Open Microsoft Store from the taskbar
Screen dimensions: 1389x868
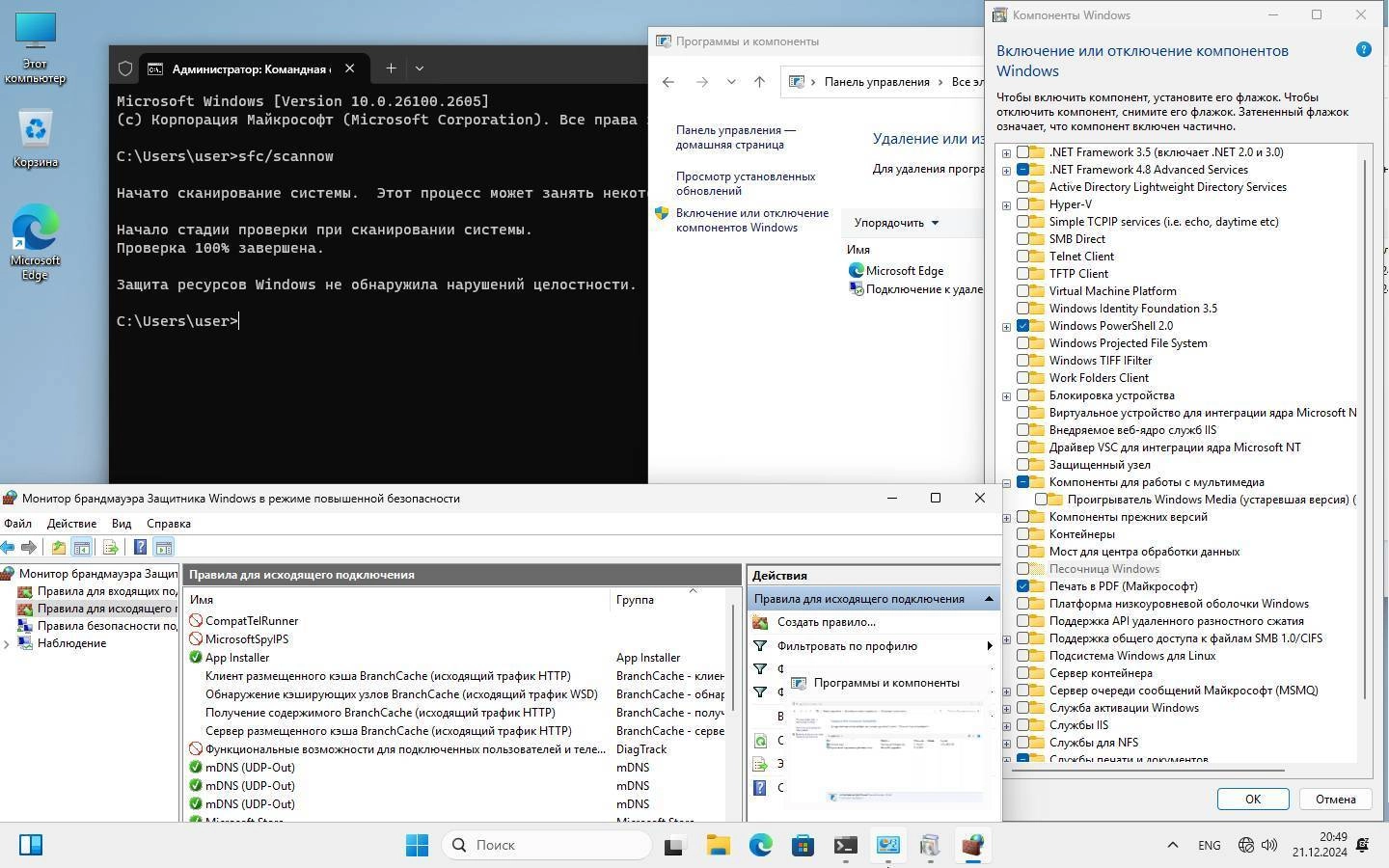tap(803, 846)
